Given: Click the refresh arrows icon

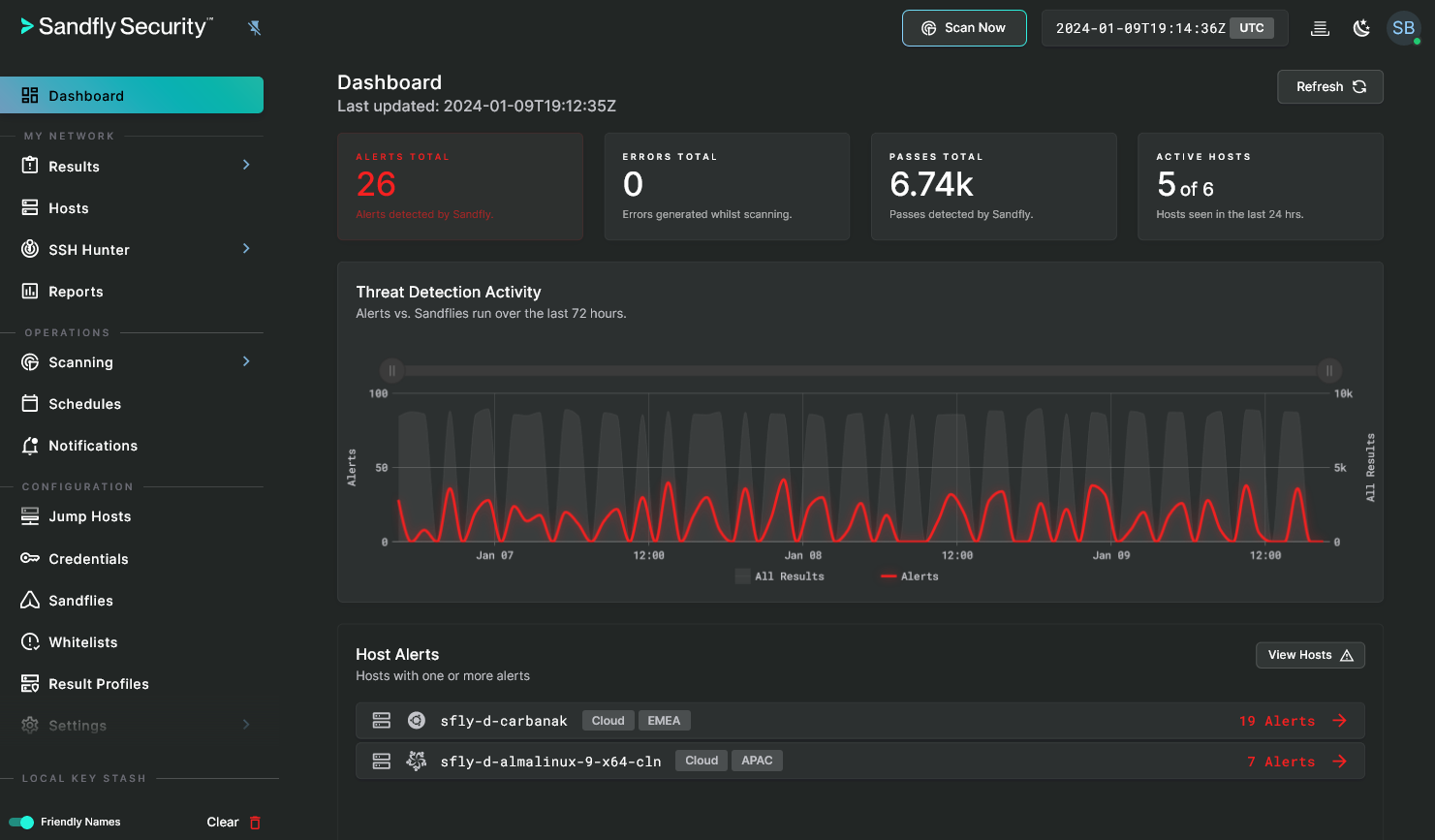Looking at the screenshot, I should pyautogui.click(x=1359, y=86).
